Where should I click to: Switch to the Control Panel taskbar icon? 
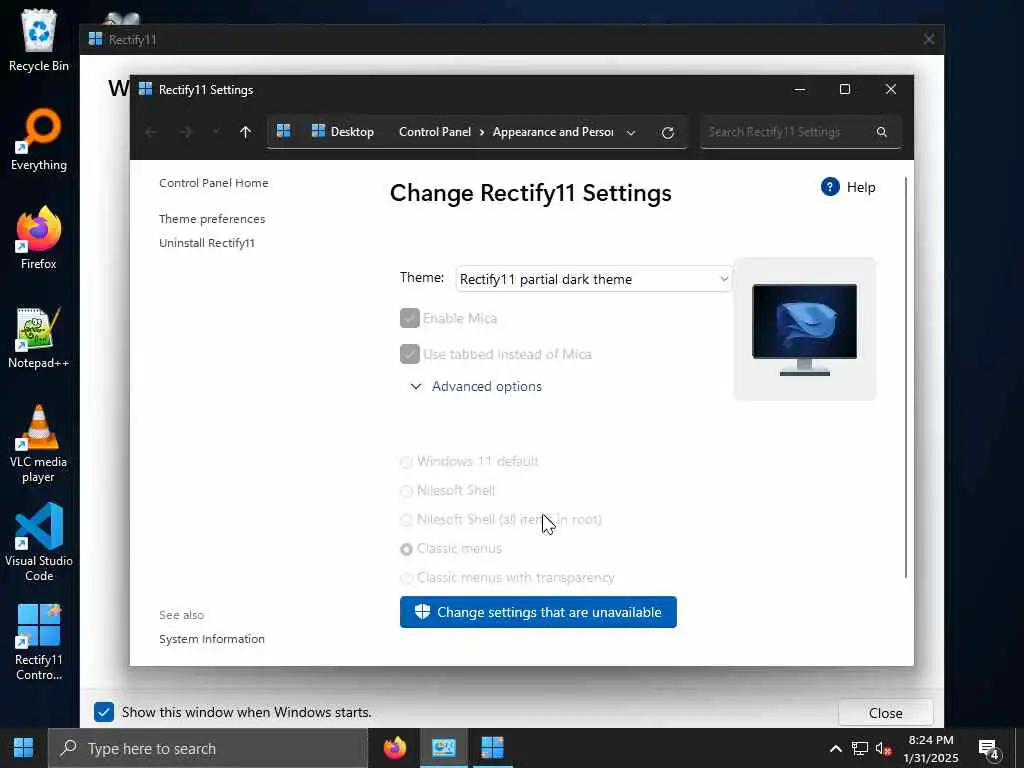point(443,748)
